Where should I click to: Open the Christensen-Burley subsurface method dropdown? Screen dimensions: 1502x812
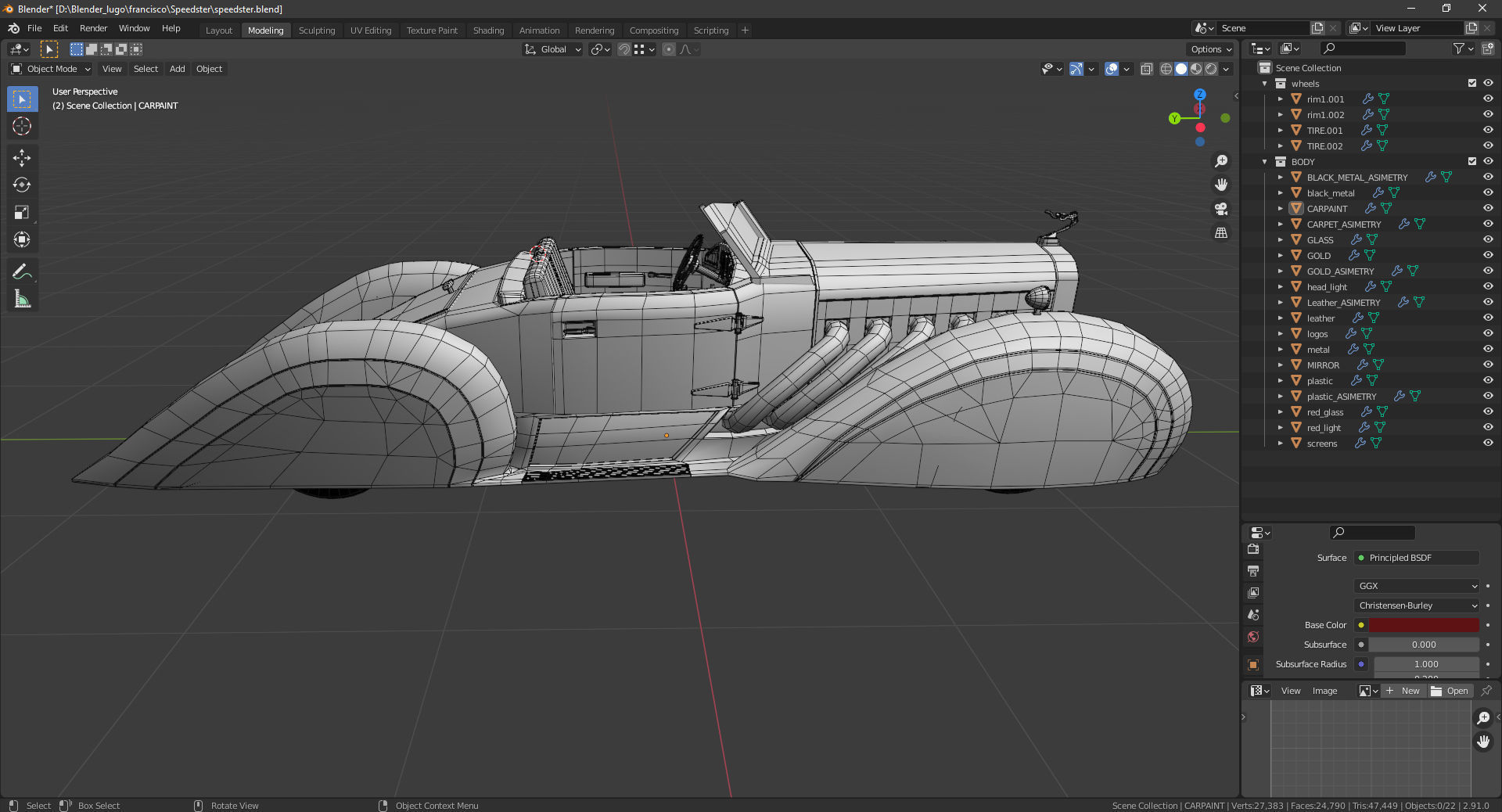pyautogui.click(x=1417, y=605)
